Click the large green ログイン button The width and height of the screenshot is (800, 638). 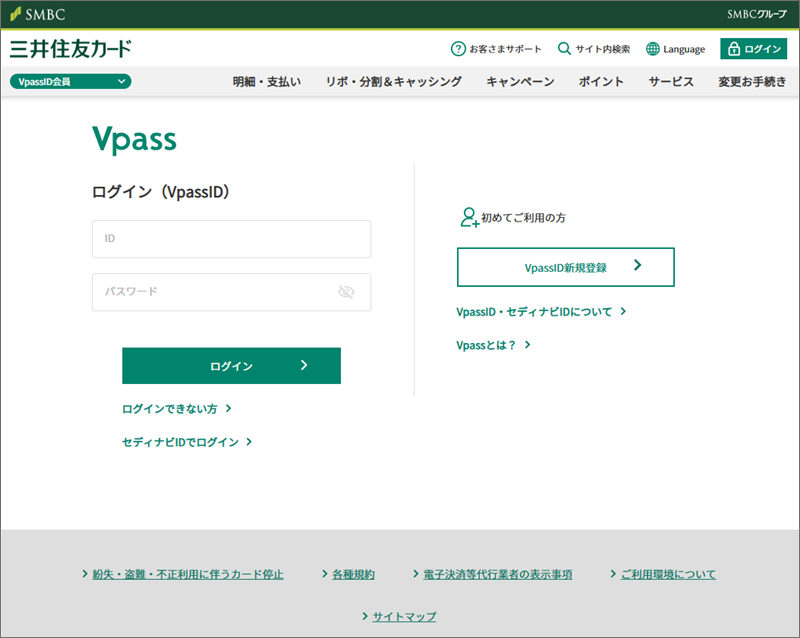232,365
